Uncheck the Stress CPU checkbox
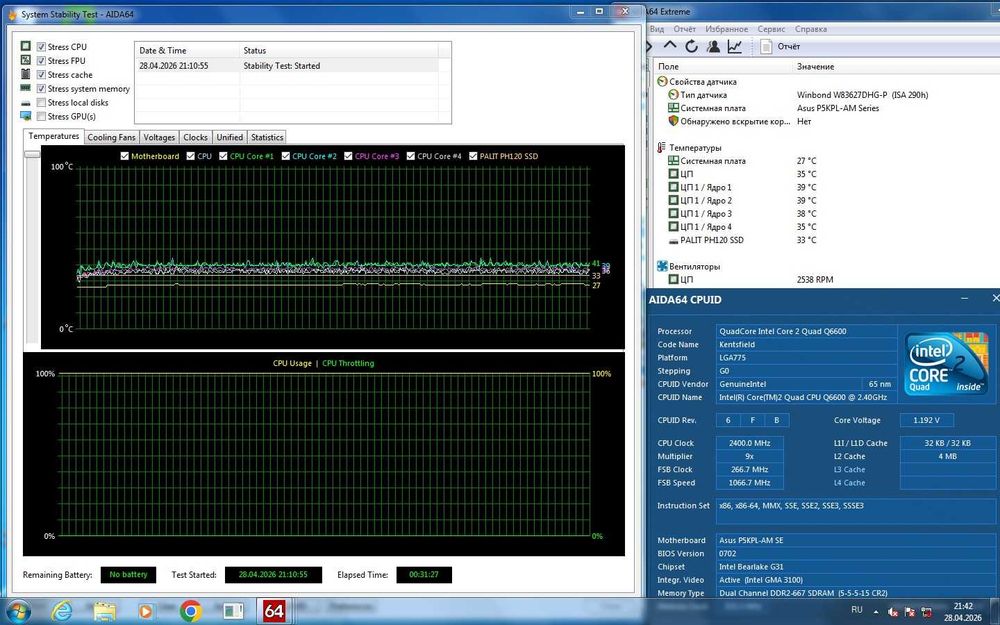 pos(41,47)
